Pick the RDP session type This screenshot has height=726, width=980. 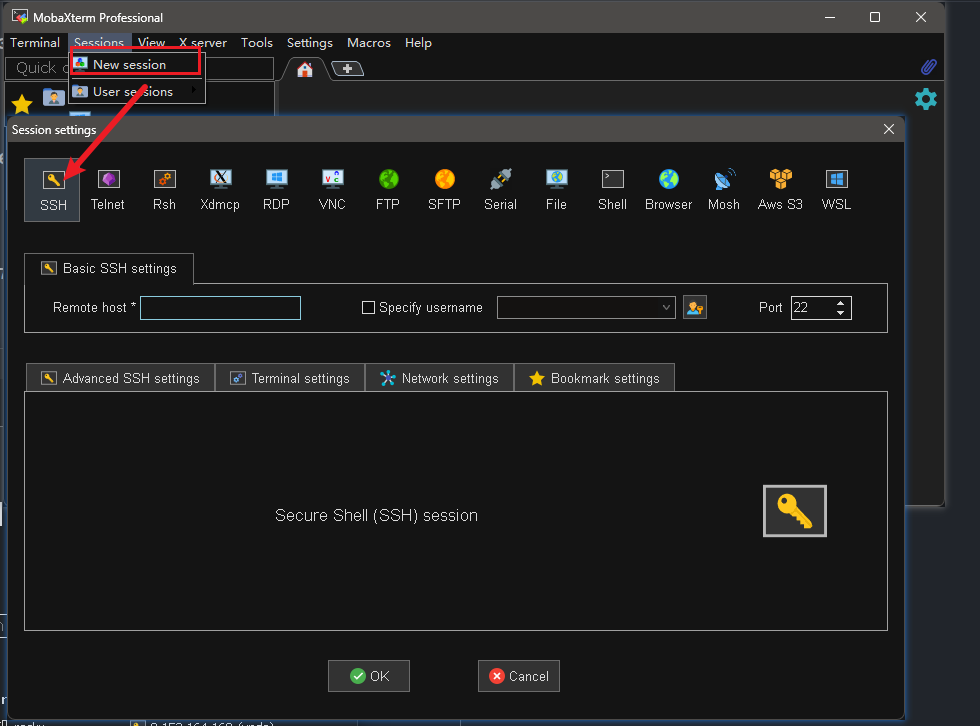pos(276,190)
